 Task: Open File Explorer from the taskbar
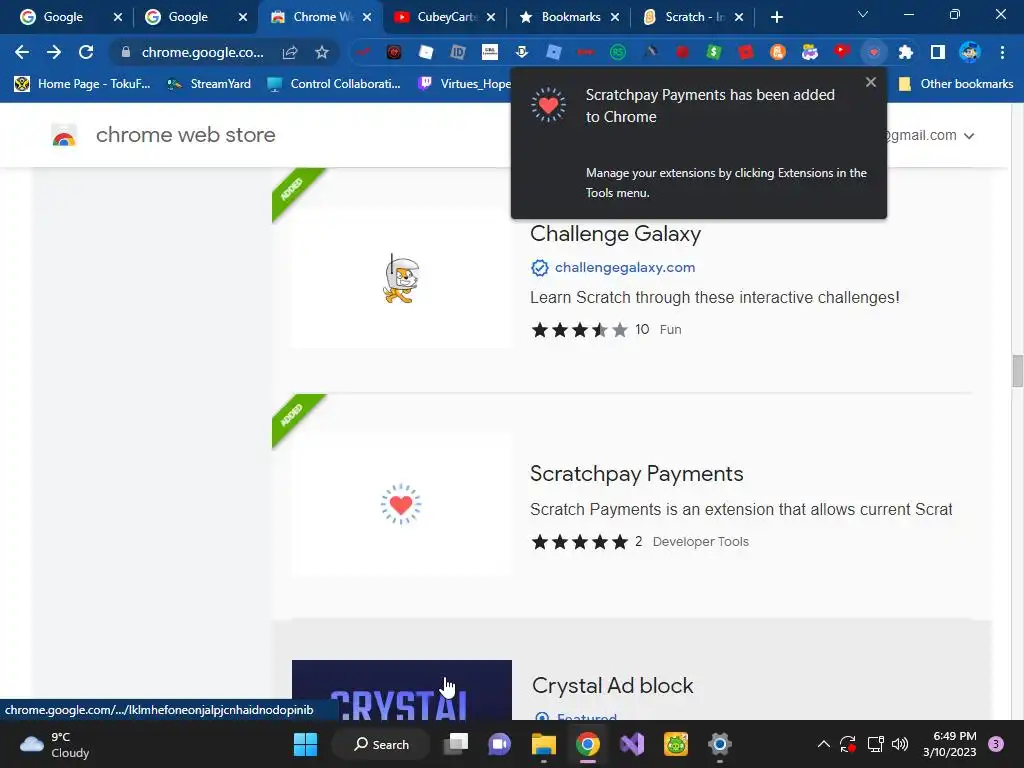coord(543,744)
